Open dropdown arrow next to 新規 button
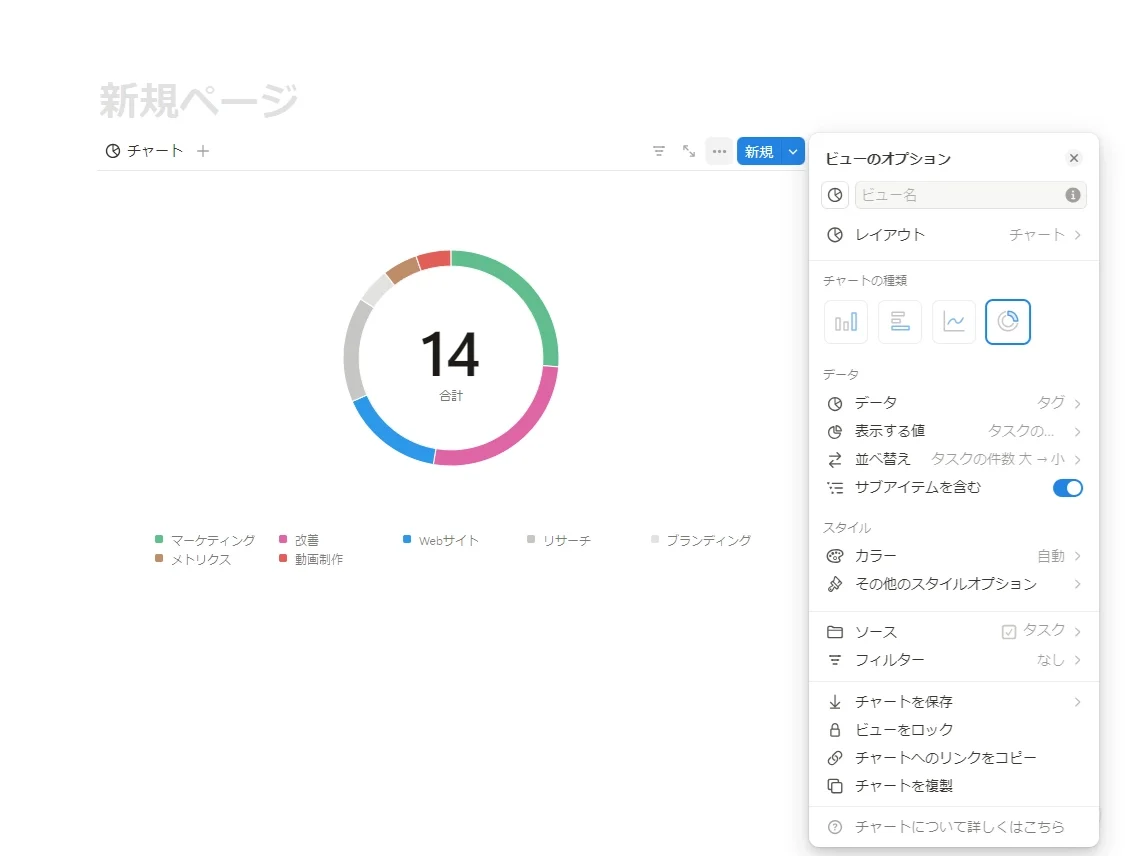The width and height of the screenshot is (1125, 856). (x=793, y=151)
